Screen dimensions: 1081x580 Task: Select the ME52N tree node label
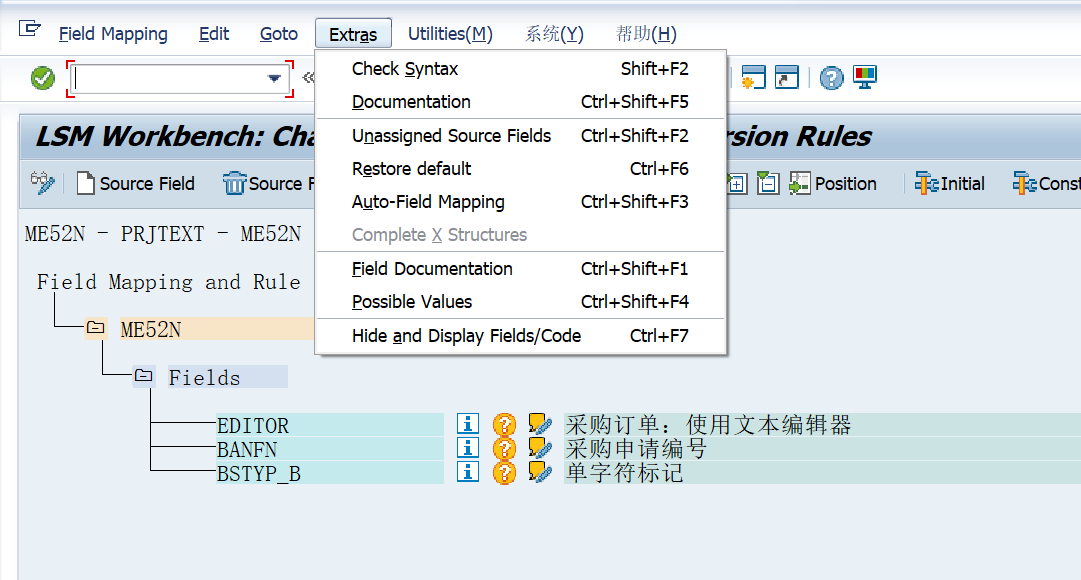coord(150,330)
